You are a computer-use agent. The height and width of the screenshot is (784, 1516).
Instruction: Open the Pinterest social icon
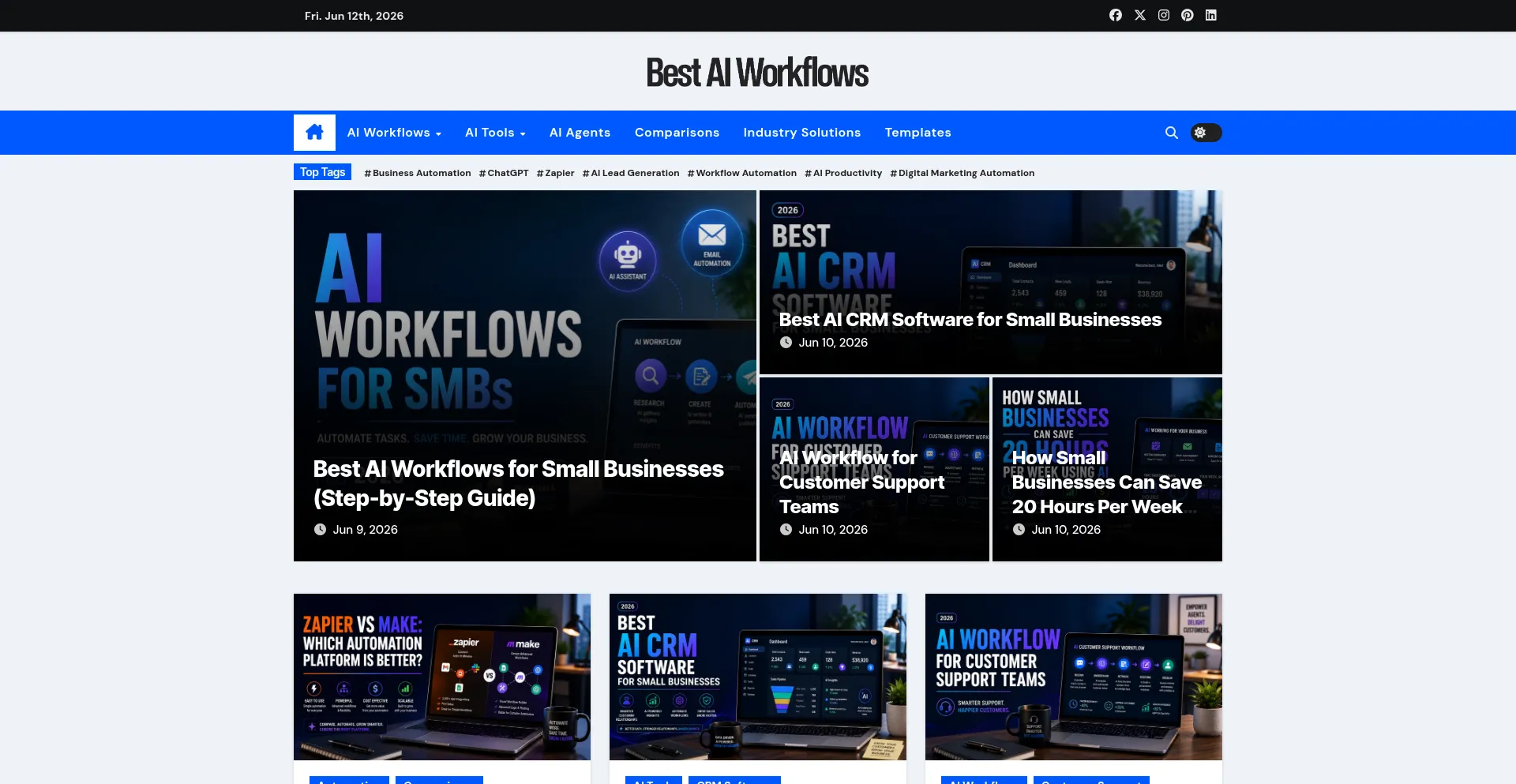tap(1187, 15)
